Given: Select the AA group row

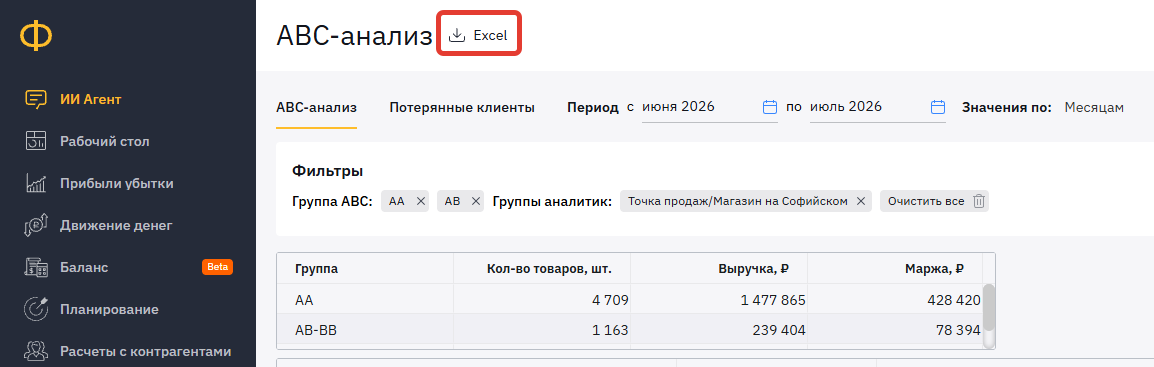Looking at the screenshot, I should coord(630,299).
